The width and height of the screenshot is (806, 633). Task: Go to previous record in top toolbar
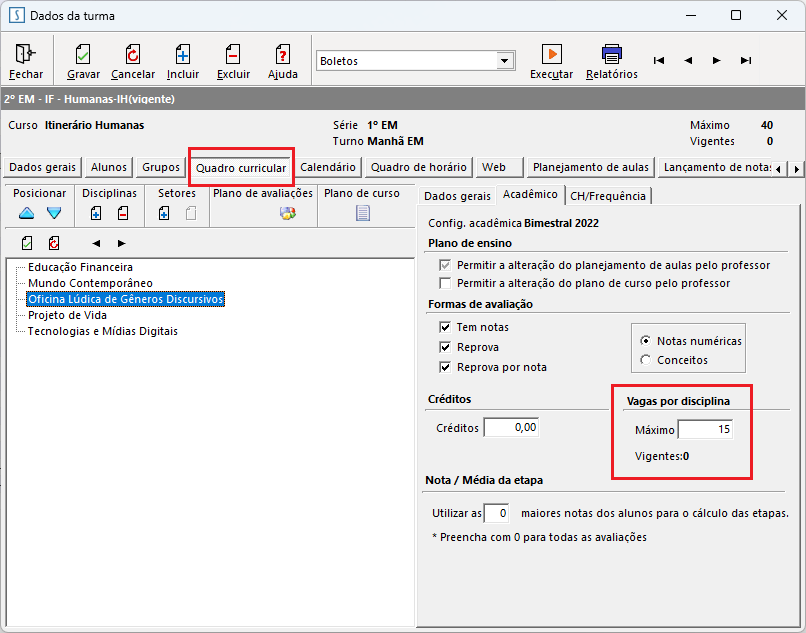688,61
